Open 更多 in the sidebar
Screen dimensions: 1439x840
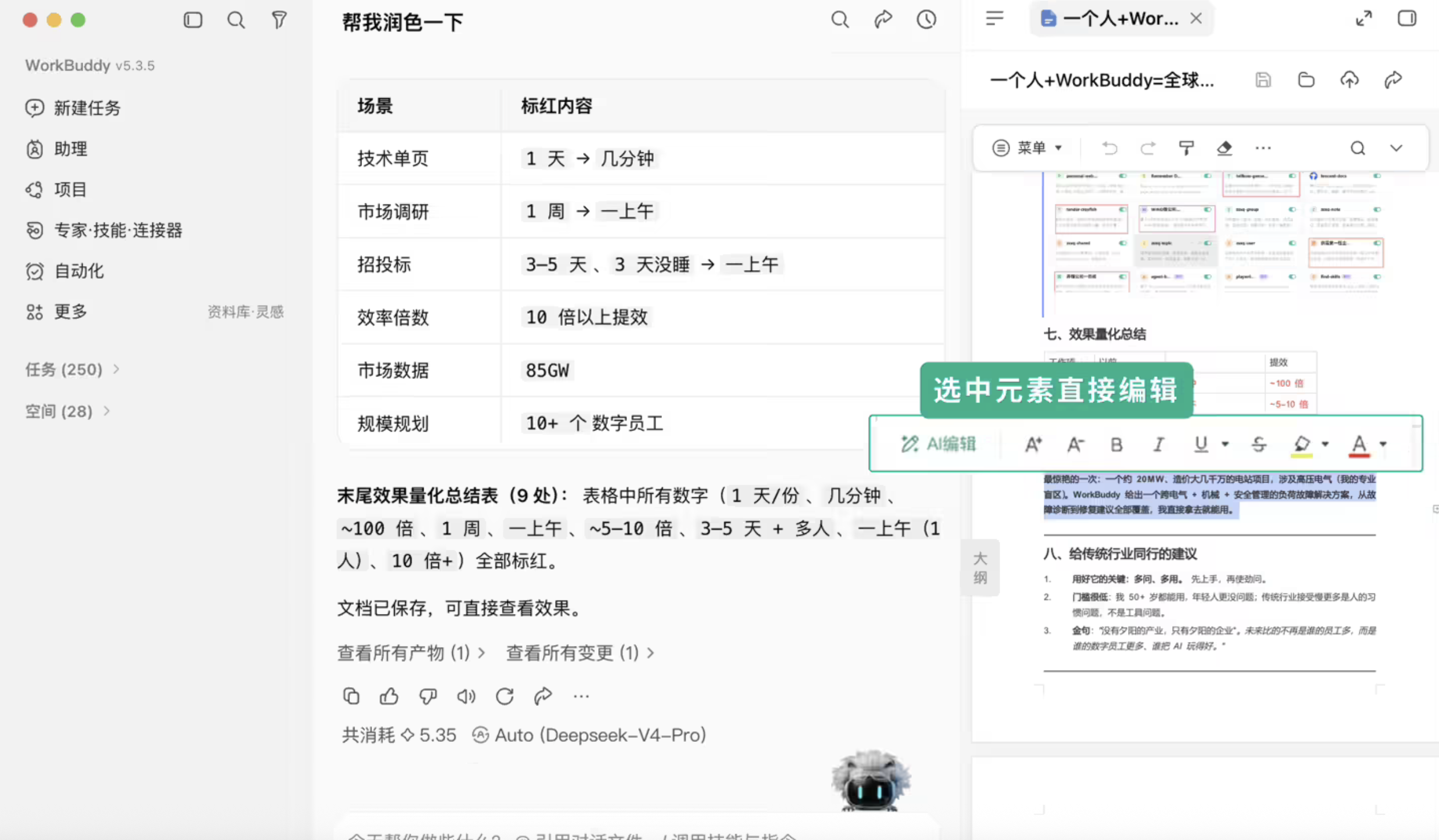click(x=56, y=311)
